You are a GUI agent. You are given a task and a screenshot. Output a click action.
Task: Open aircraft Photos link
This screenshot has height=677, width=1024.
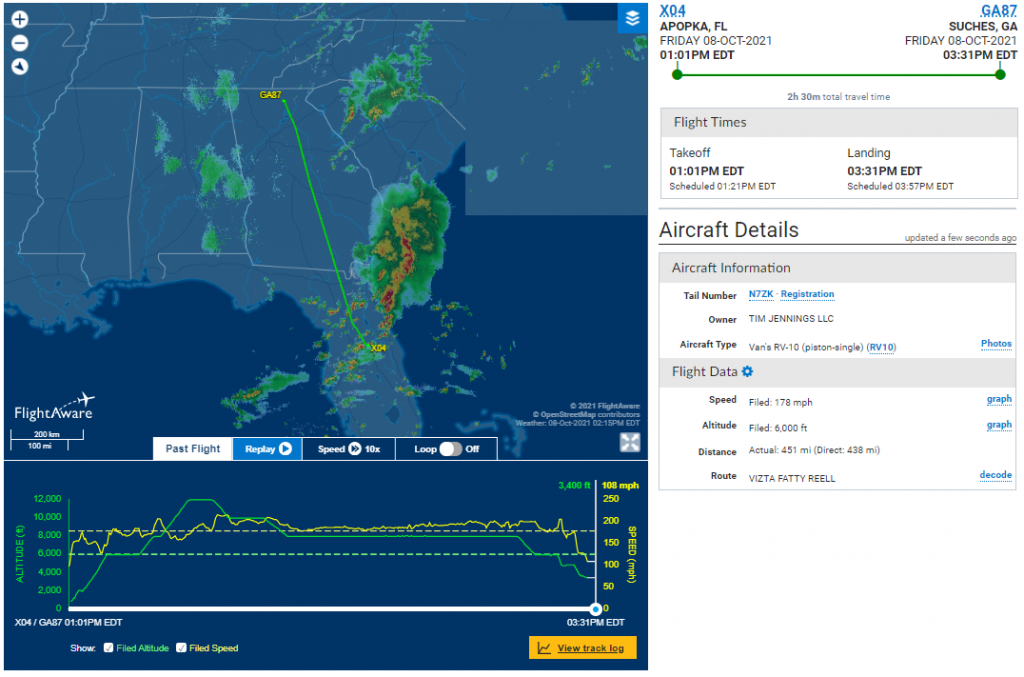click(x=996, y=344)
